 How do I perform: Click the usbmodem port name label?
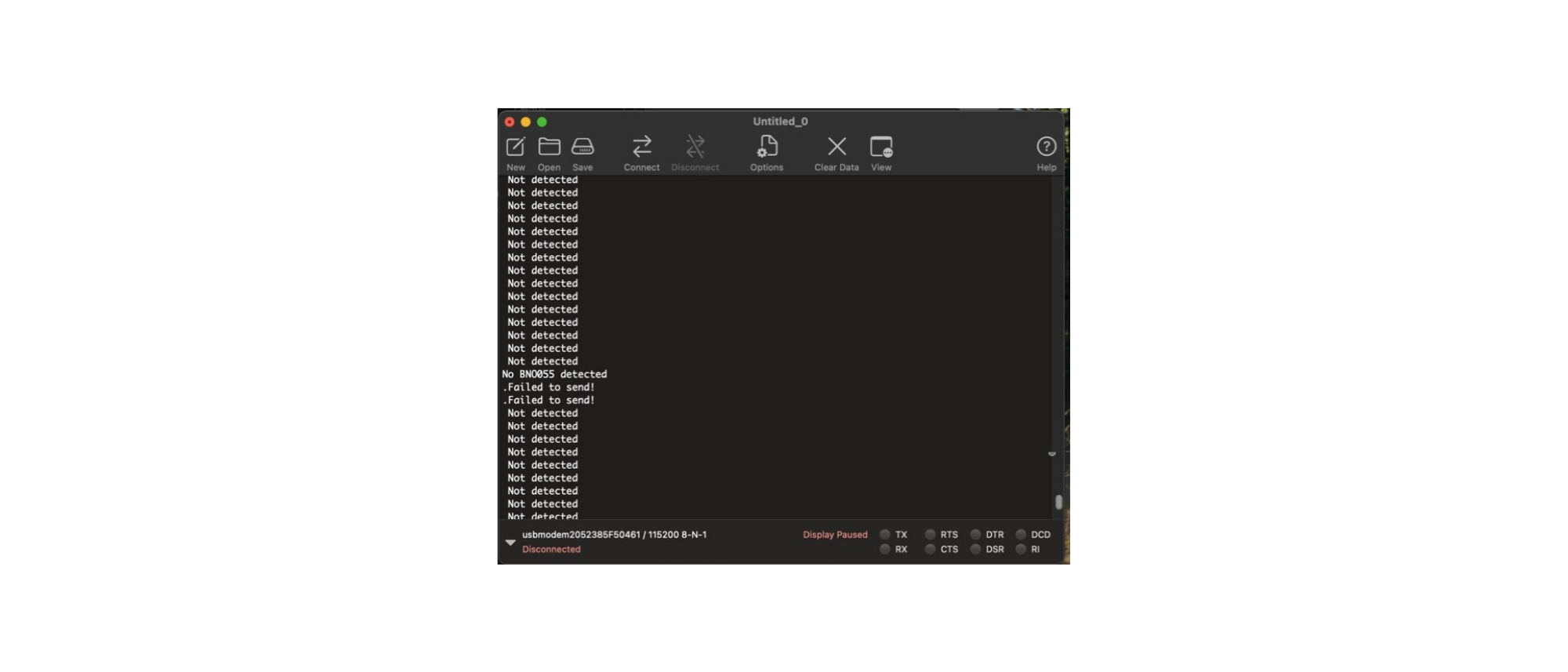(x=614, y=535)
